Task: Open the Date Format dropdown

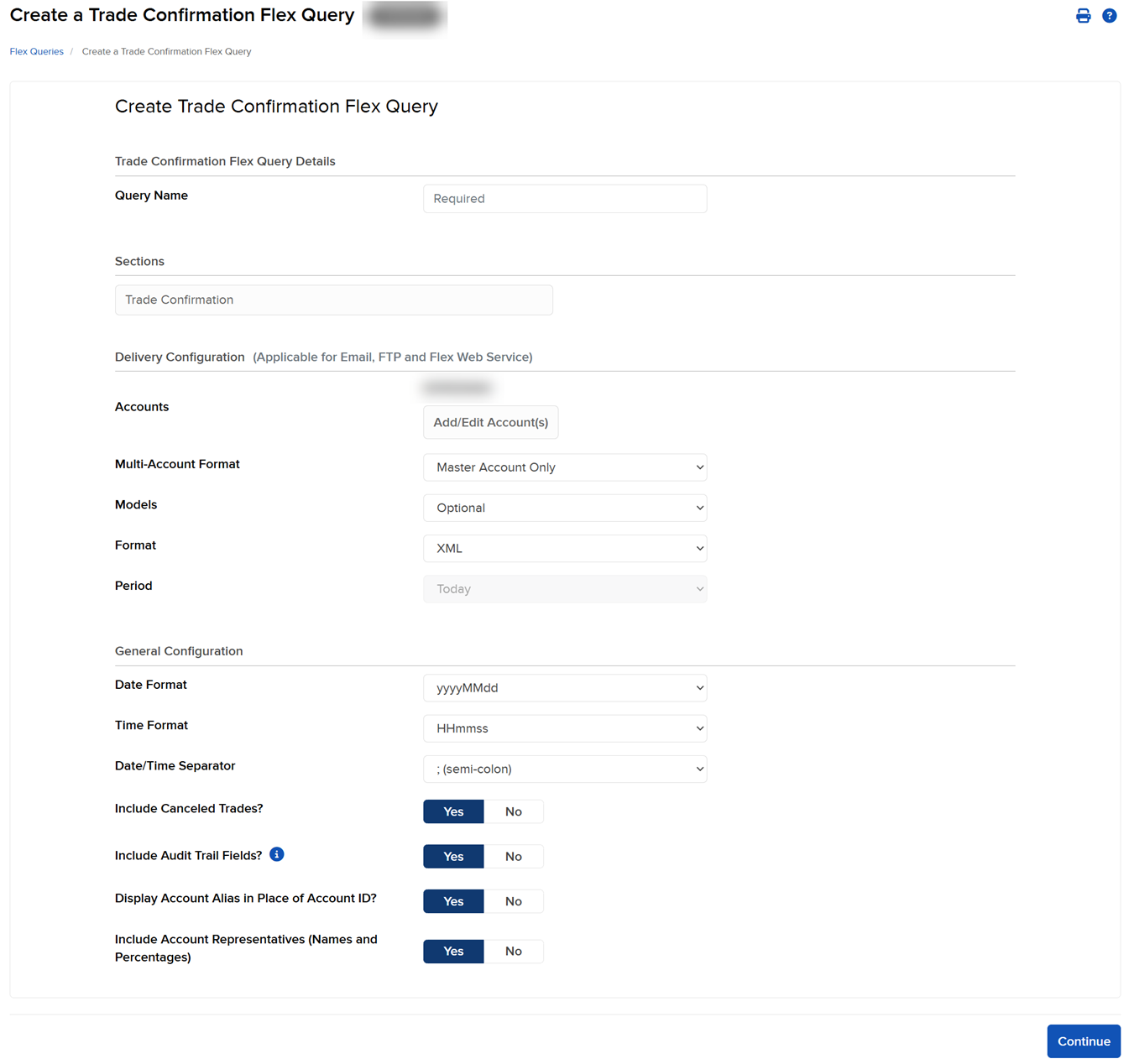Action: (x=564, y=687)
